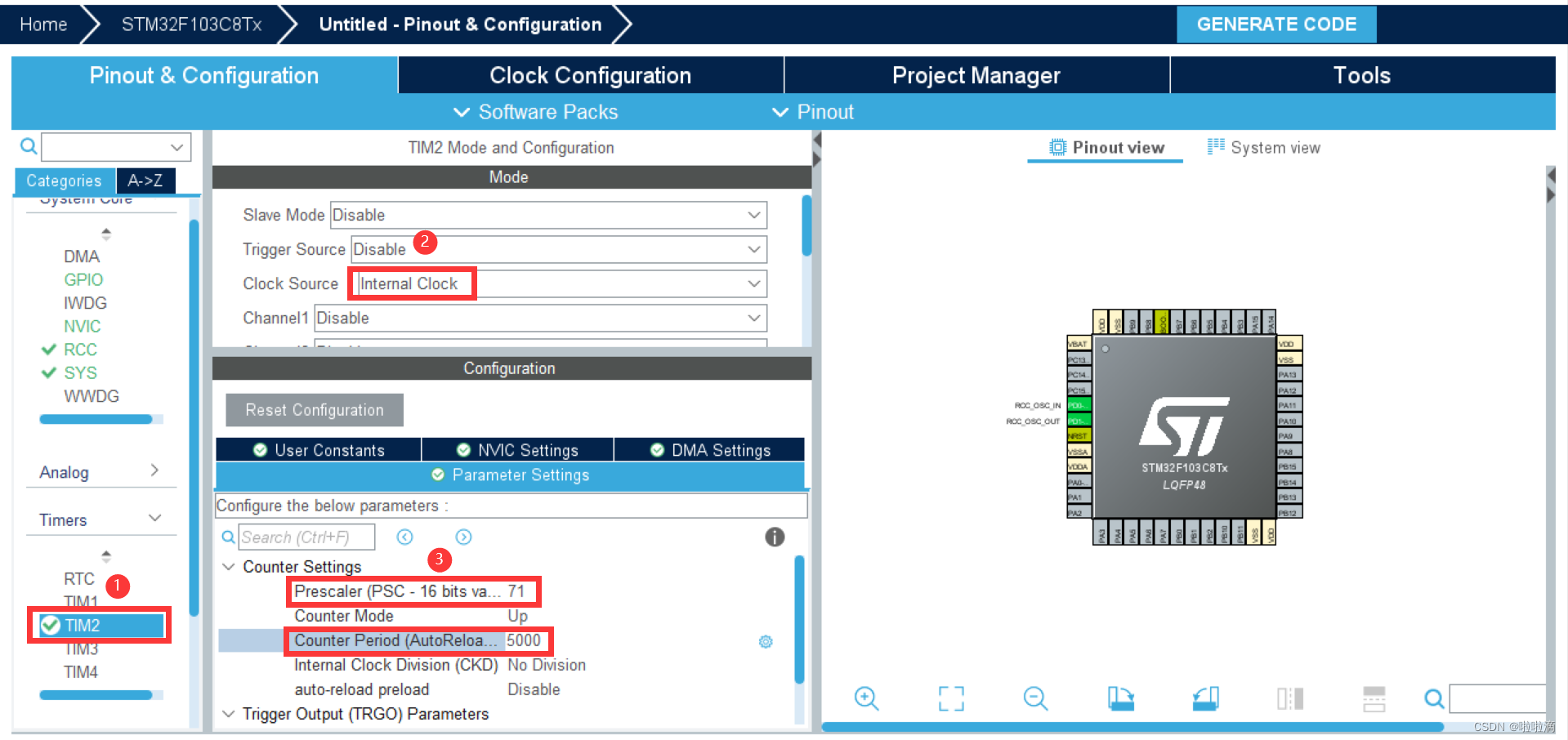The width and height of the screenshot is (1568, 740).
Task: Select GPIO in System Core
Action: pos(83,280)
